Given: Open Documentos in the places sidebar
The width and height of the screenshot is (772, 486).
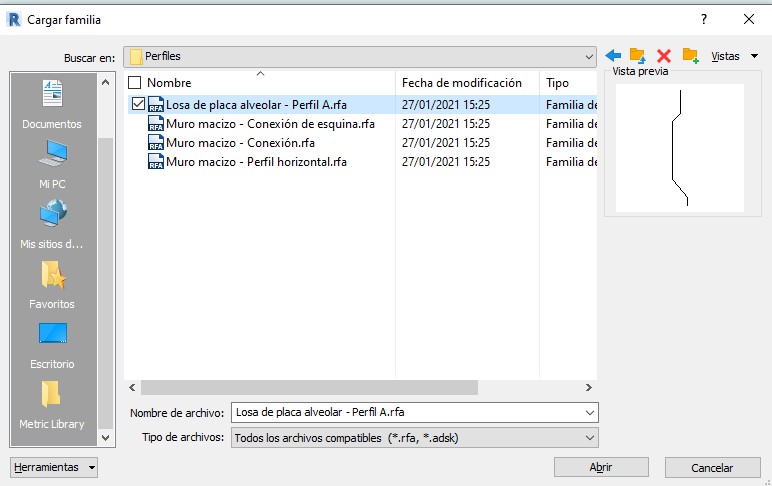Looking at the screenshot, I should [x=52, y=105].
